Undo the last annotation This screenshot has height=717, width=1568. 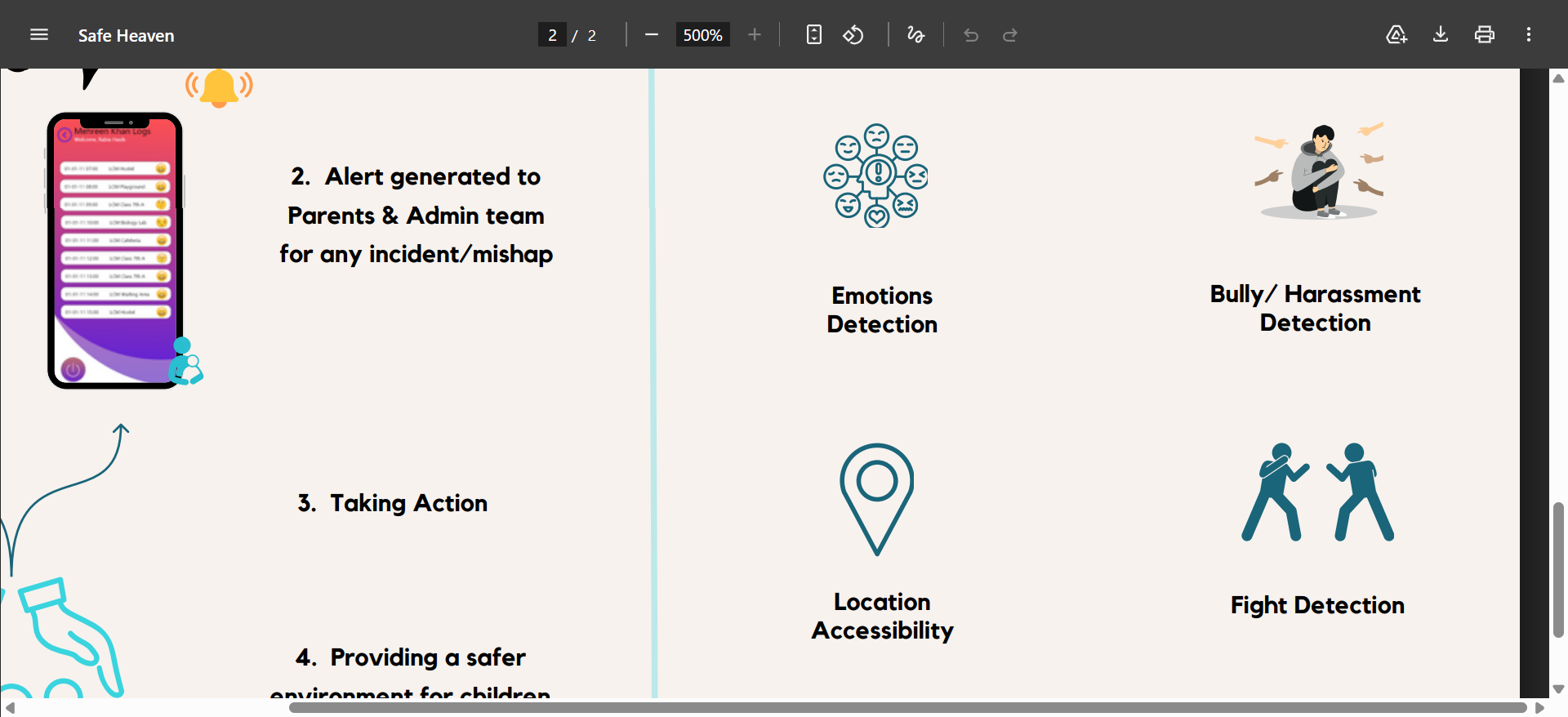coord(971,35)
